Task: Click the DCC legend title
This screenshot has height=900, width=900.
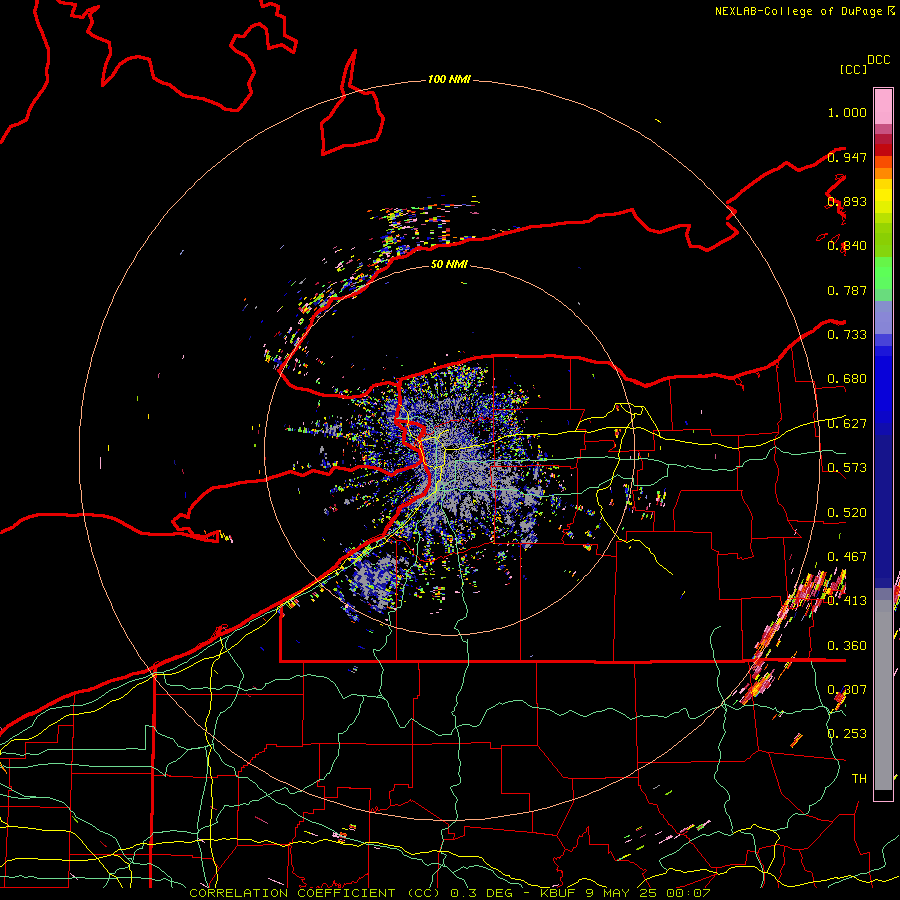Action: point(879,60)
